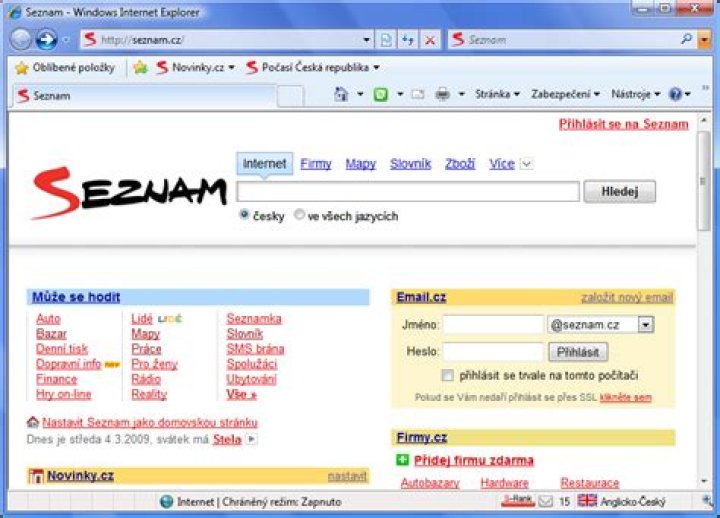The height and width of the screenshot is (518, 720).
Task: Click the seznam.cz address bar
Action: click(x=225, y=40)
